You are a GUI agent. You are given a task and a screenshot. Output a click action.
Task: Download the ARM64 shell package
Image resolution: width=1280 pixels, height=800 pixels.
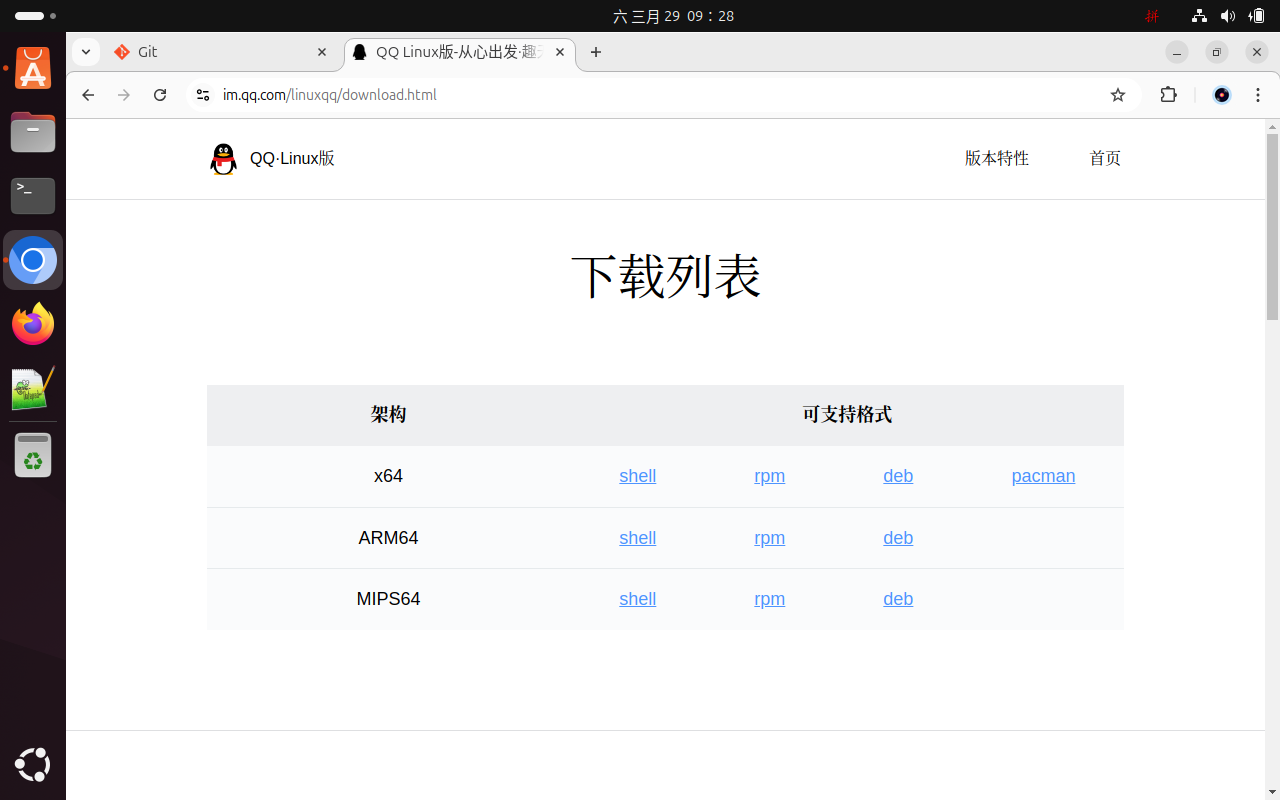[638, 538]
